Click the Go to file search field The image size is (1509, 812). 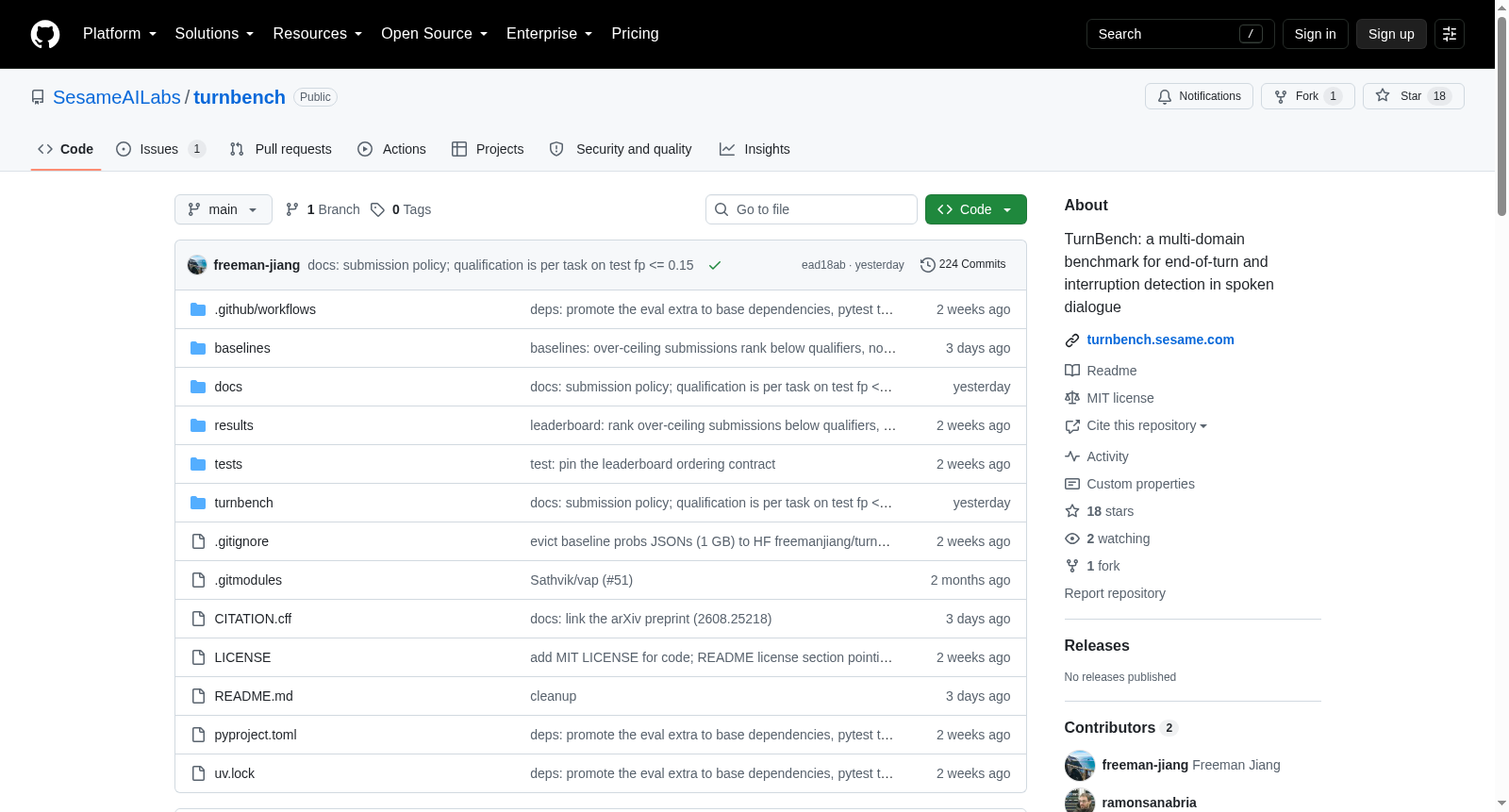point(811,209)
